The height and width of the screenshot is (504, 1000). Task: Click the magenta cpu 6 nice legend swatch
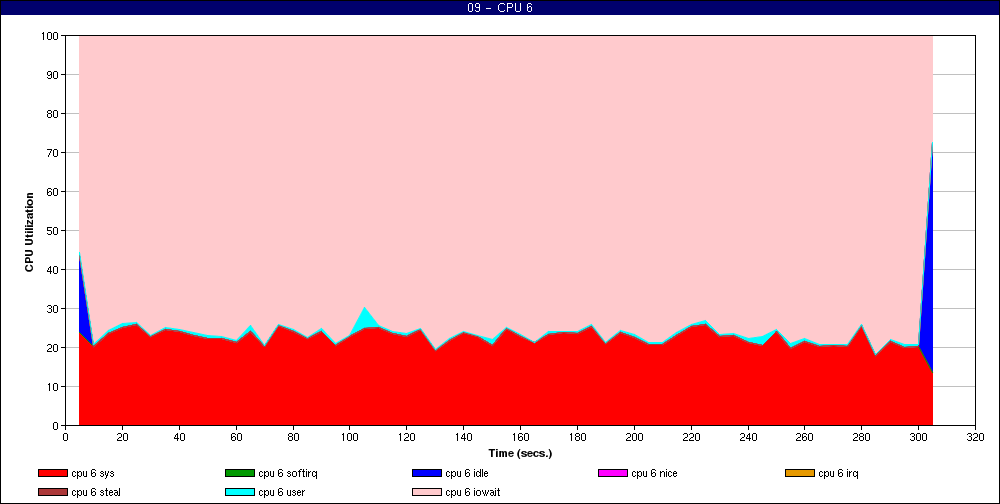pyautogui.click(x=612, y=473)
